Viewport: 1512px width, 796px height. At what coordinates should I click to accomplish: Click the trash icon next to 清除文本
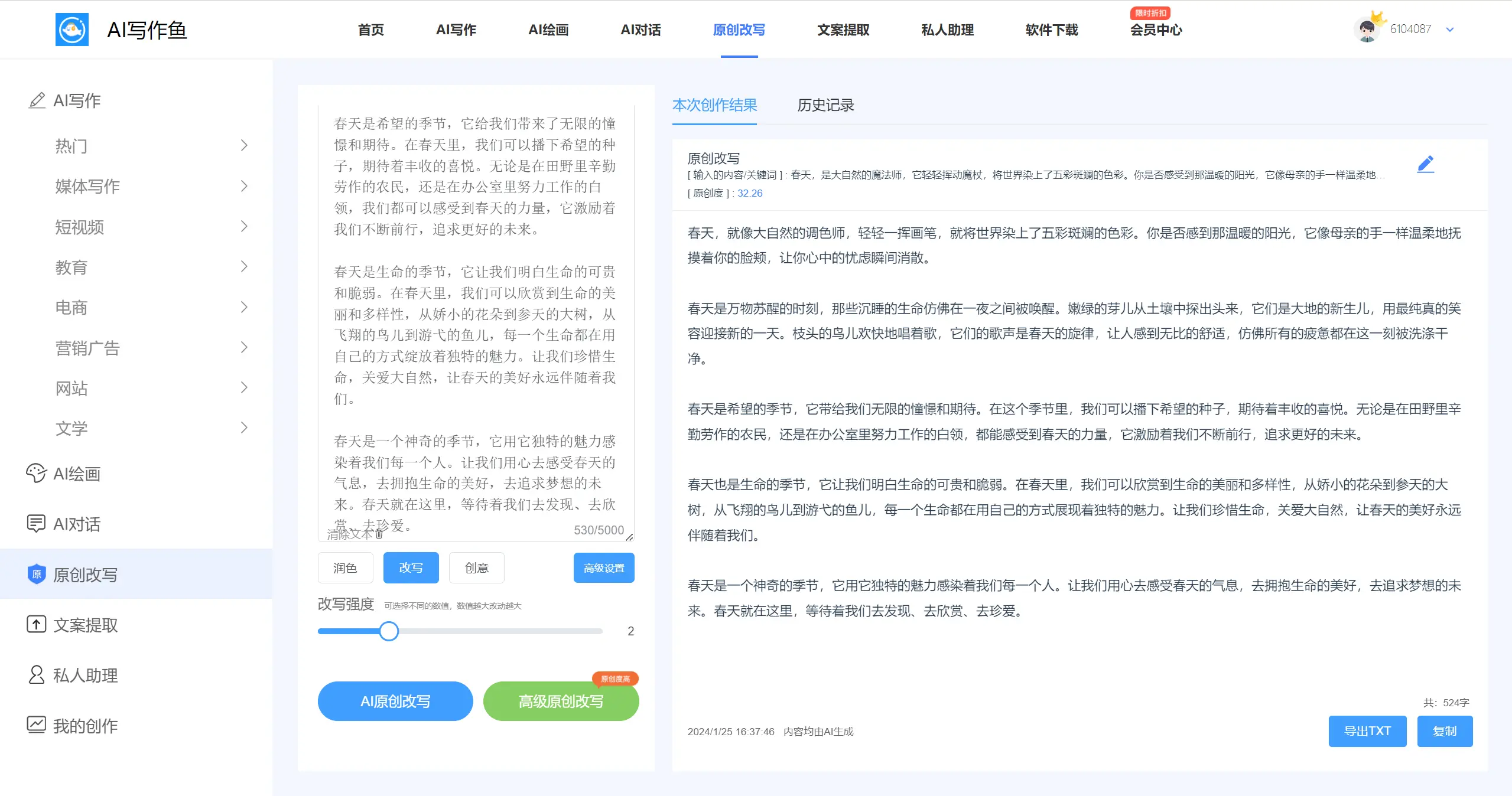379,534
